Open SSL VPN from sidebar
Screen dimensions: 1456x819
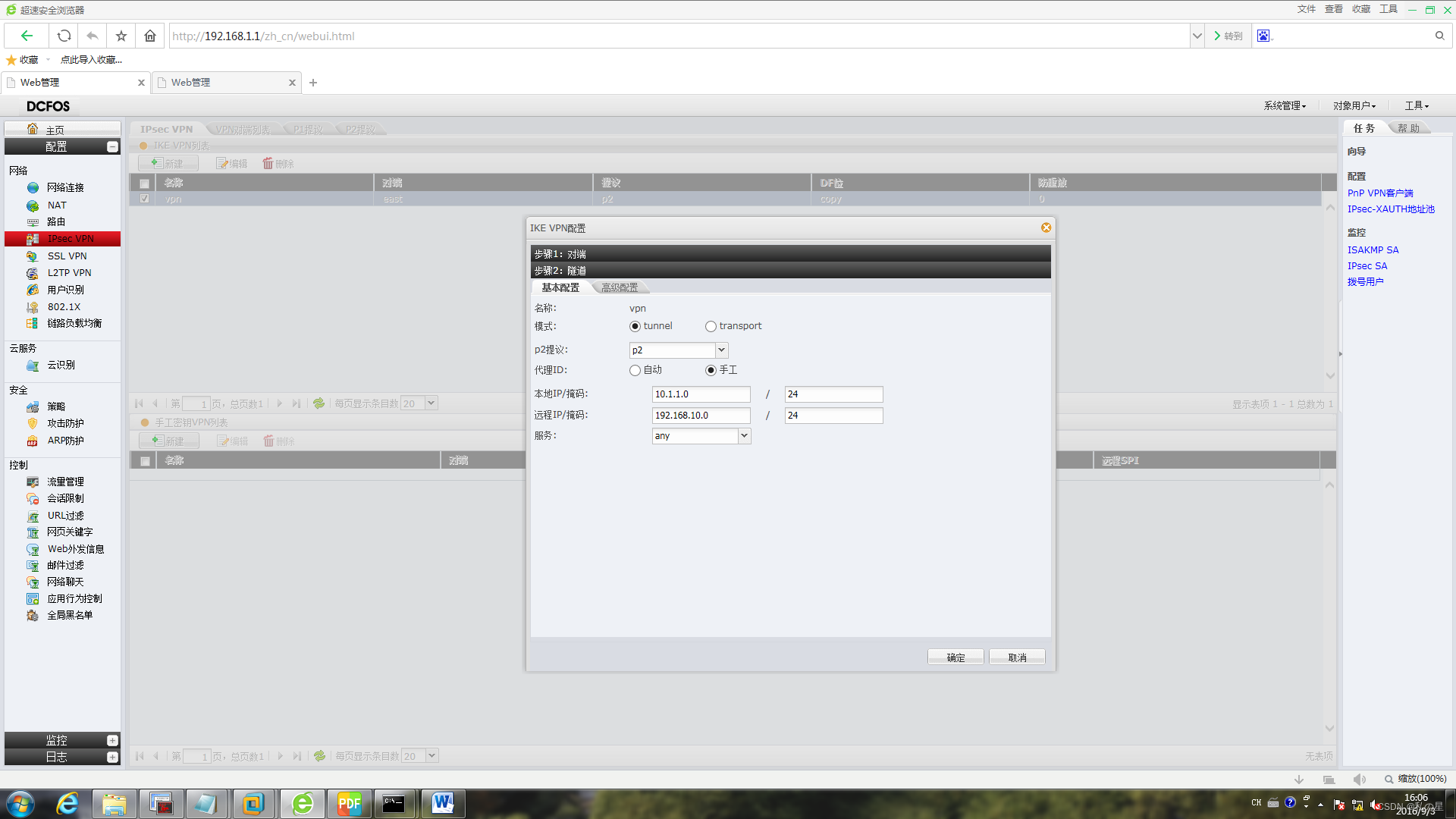tap(67, 256)
